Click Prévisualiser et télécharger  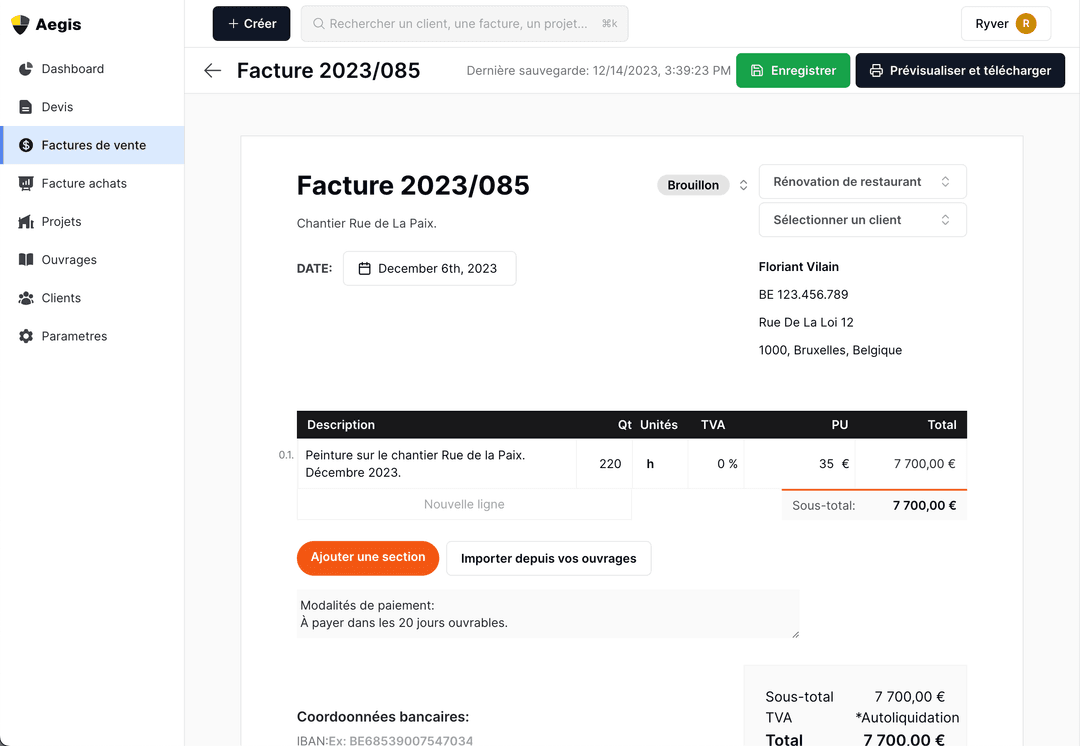point(960,70)
